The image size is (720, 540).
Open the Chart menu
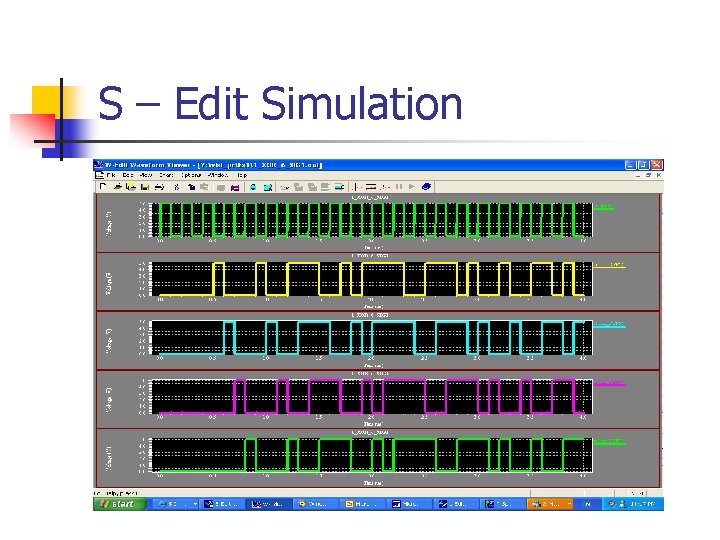[x=166, y=175]
